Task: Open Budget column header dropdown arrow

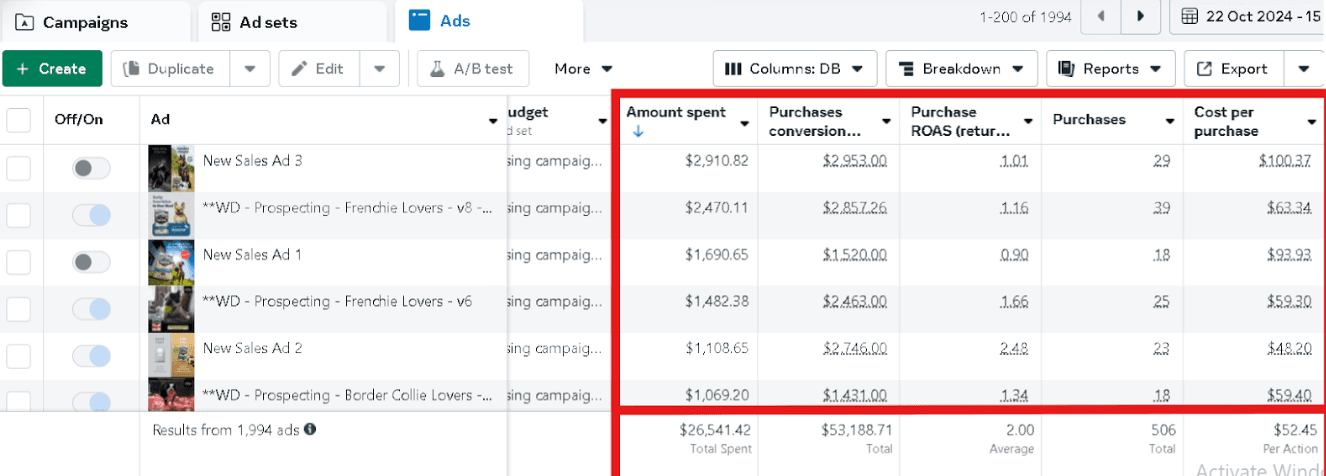Action: pos(602,121)
